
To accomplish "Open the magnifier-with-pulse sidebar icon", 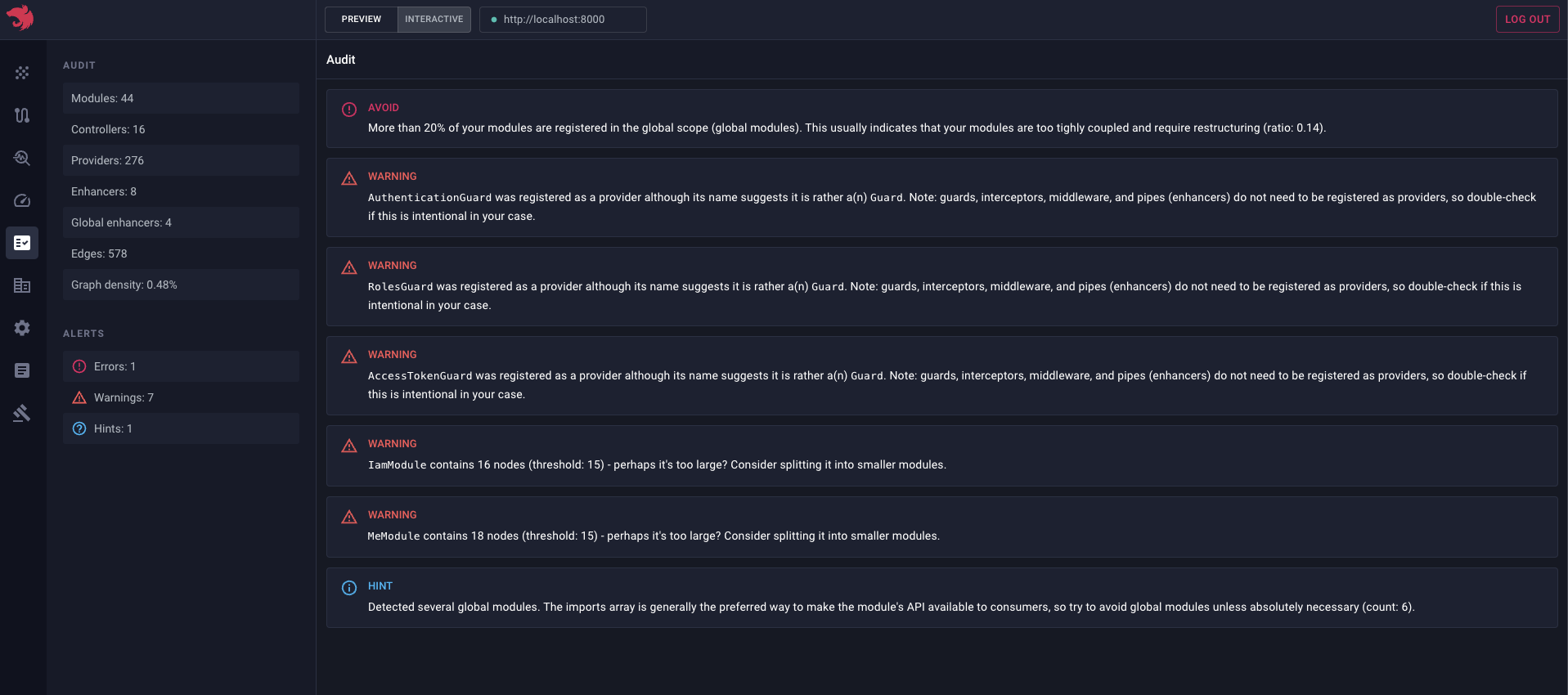I will pos(22,158).
